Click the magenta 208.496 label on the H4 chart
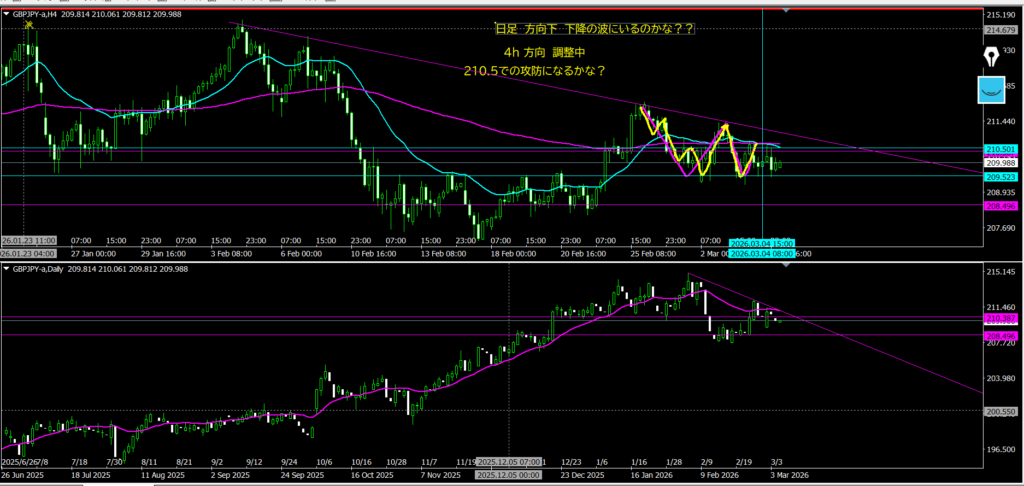 (1001, 205)
